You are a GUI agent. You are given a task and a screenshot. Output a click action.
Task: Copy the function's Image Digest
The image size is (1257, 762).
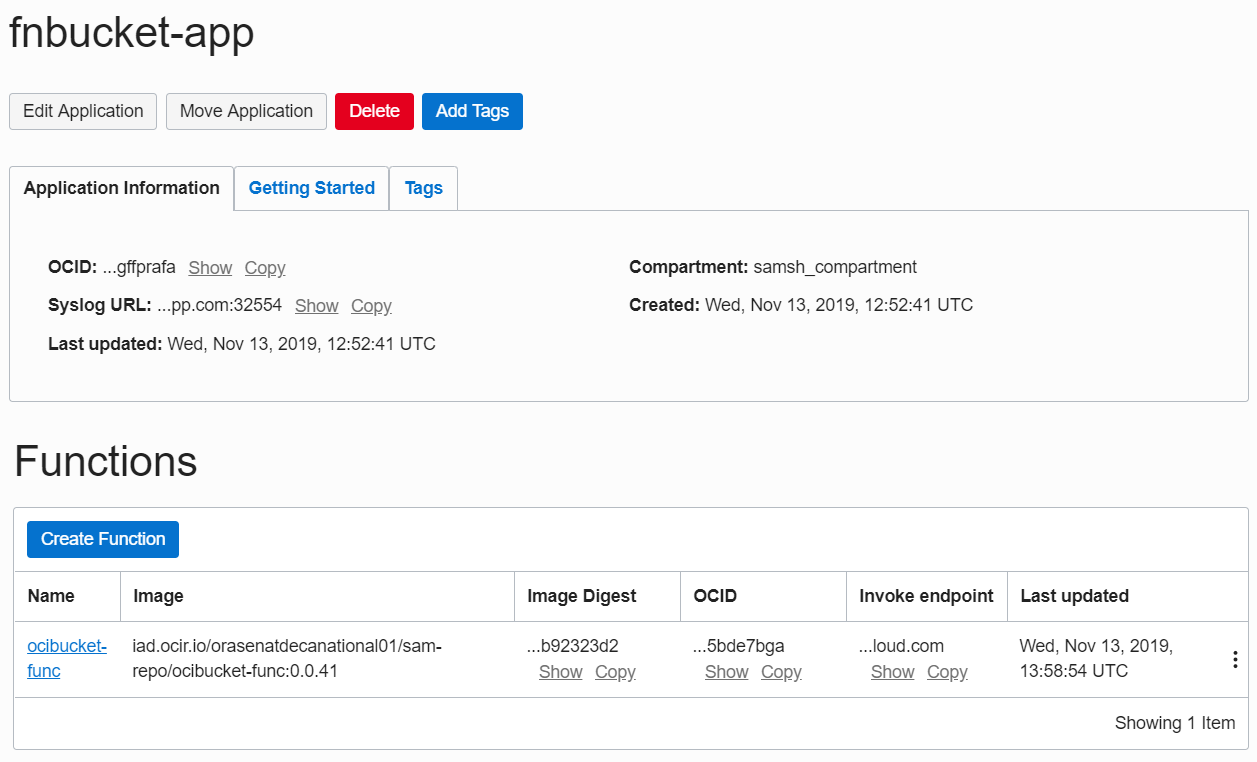(x=615, y=672)
